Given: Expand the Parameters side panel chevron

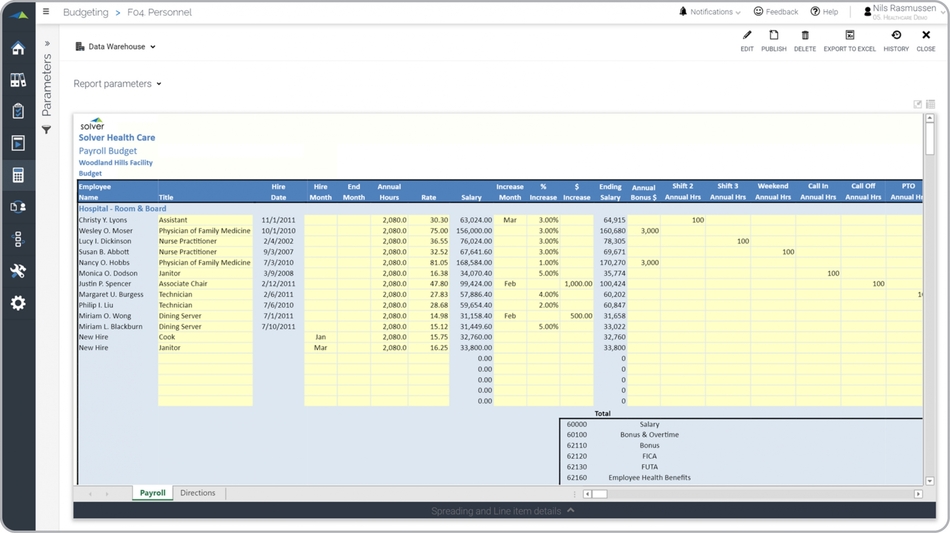Looking at the screenshot, I should 46,44.
